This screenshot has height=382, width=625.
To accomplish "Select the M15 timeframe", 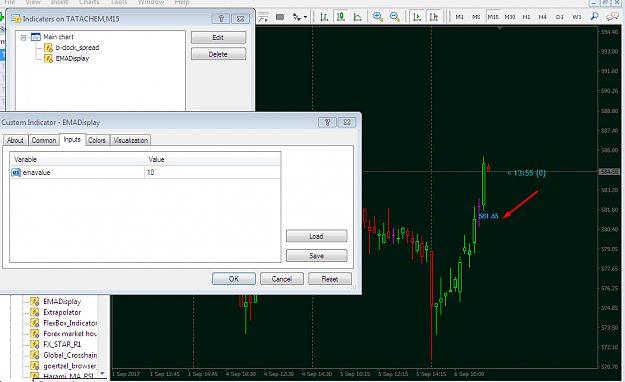I will (x=493, y=17).
